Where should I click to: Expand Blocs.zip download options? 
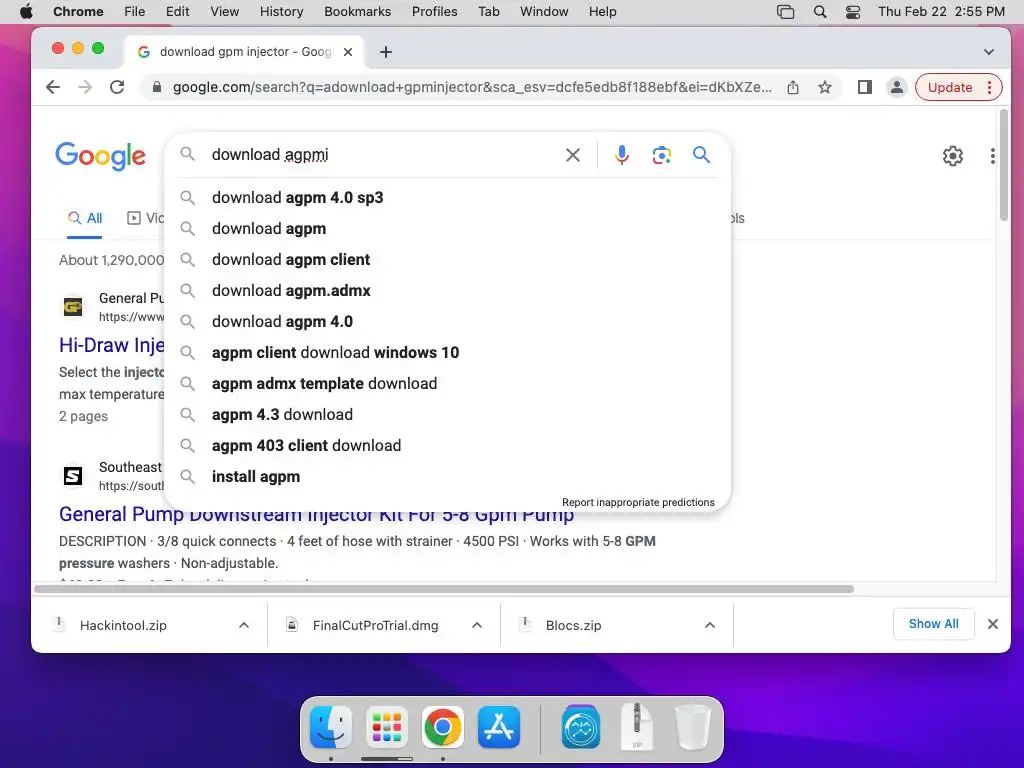click(x=710, y=625)
